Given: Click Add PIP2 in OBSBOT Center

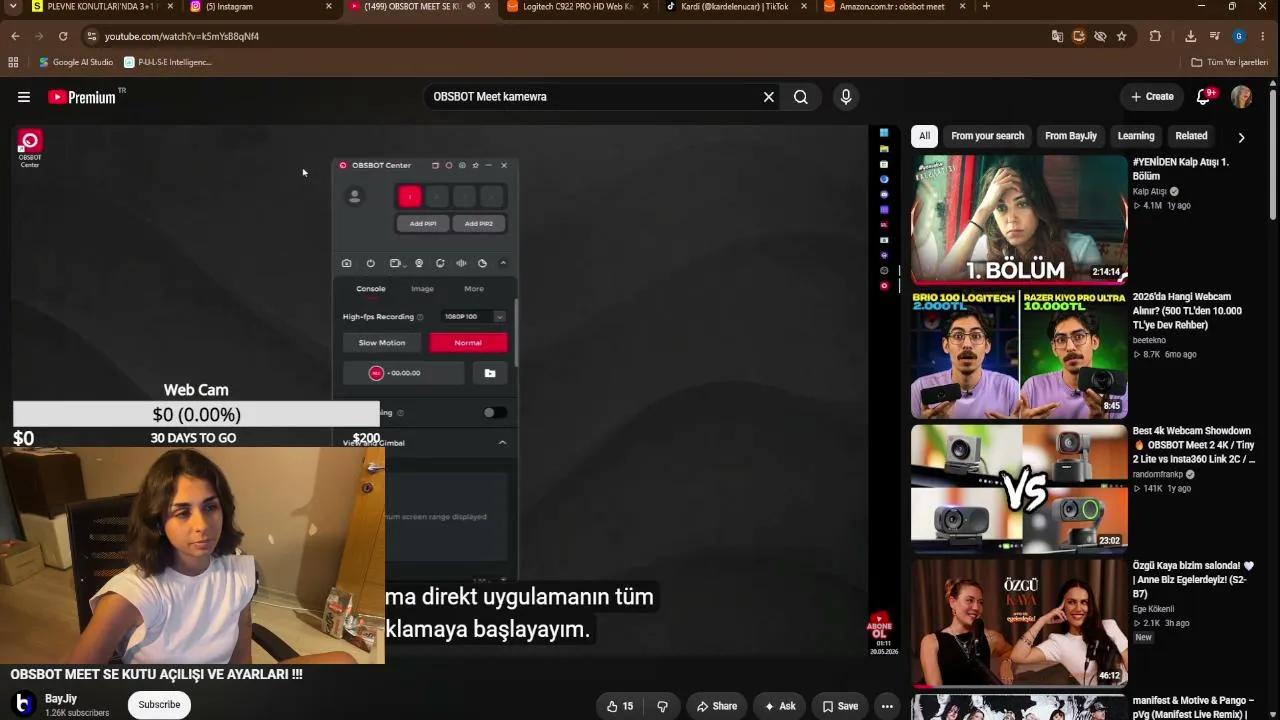Looking at the screenshot, I should pyautogui.click(x=479, y=224).
